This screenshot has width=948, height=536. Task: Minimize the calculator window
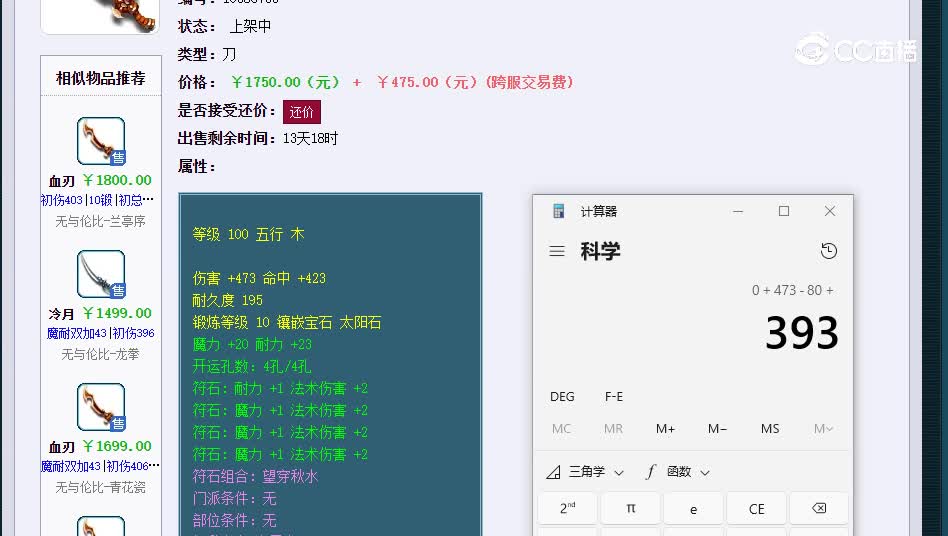[738, 211]
